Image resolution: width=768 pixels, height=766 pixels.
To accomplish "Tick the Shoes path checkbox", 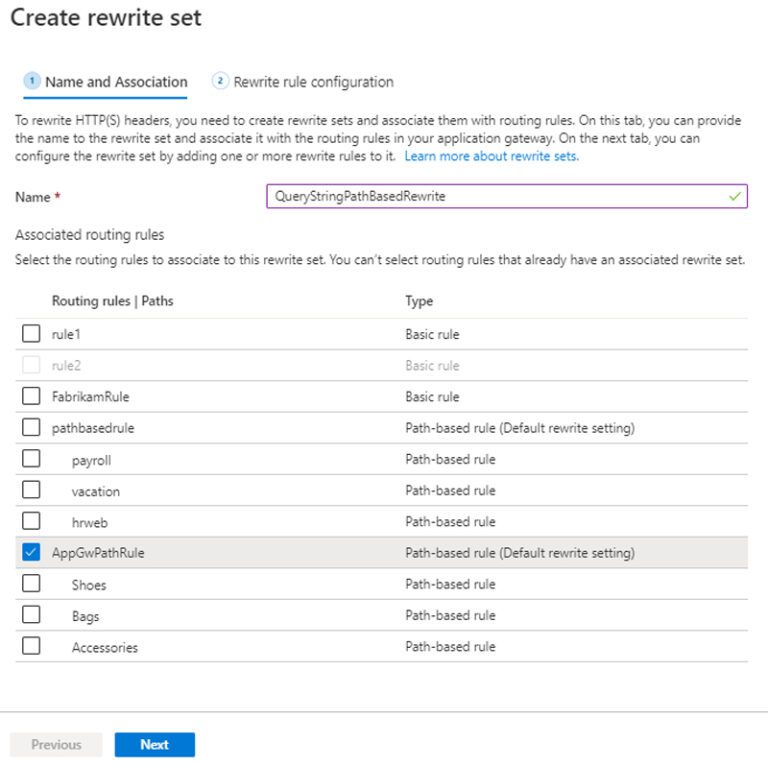I will [x=31, y=584].
